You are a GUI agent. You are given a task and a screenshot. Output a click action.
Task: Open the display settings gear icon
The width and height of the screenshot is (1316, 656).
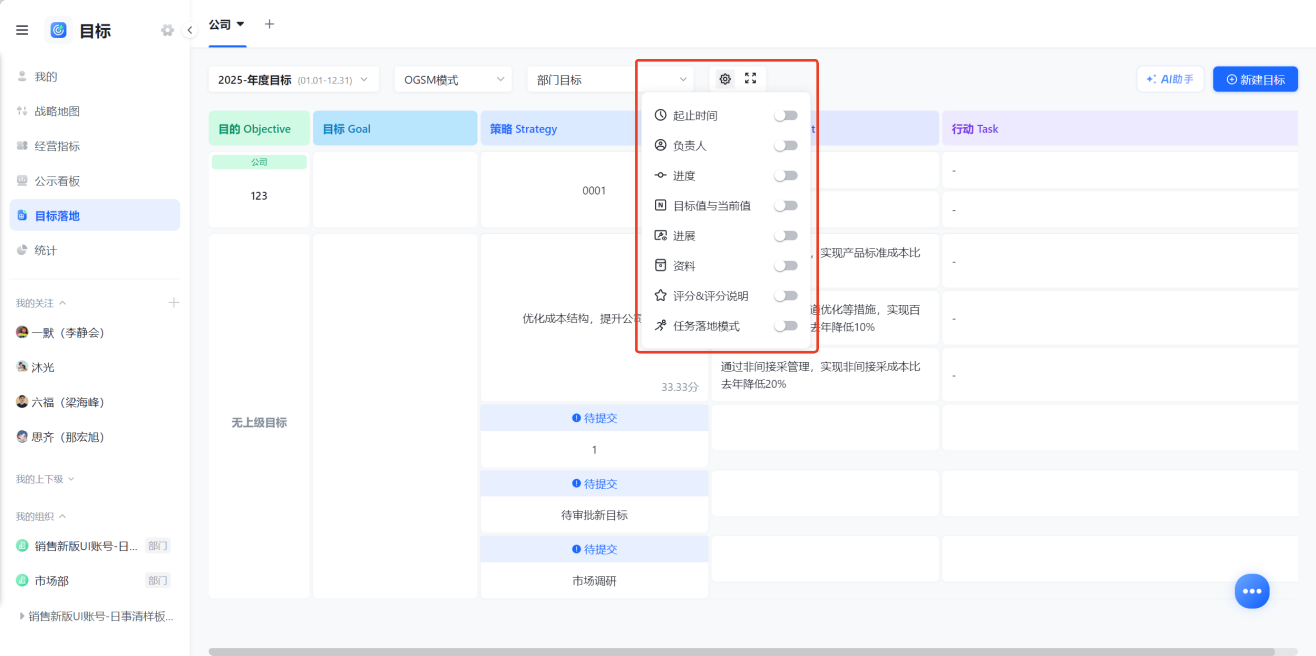click(725, 79)
